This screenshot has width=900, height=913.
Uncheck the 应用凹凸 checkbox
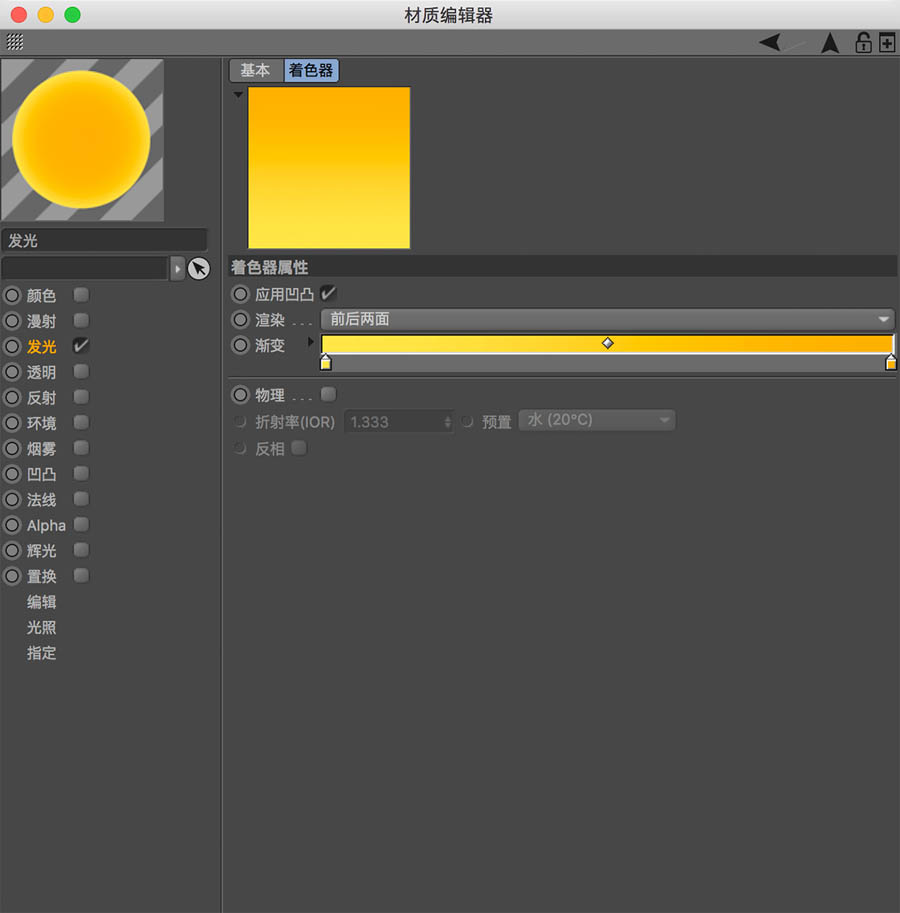coord(328,294)
